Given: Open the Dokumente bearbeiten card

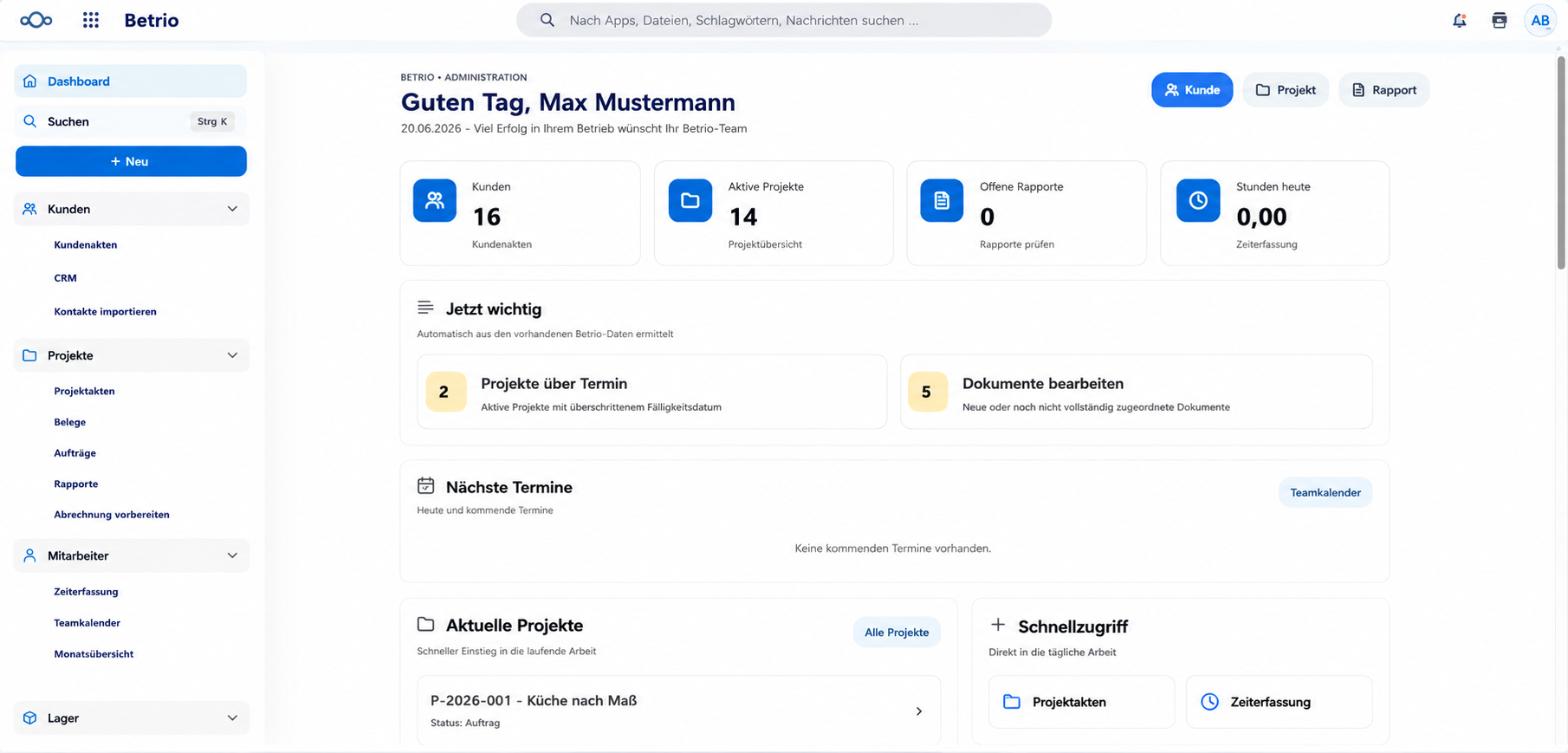Looking at the screenshot, I should 1137,392.
